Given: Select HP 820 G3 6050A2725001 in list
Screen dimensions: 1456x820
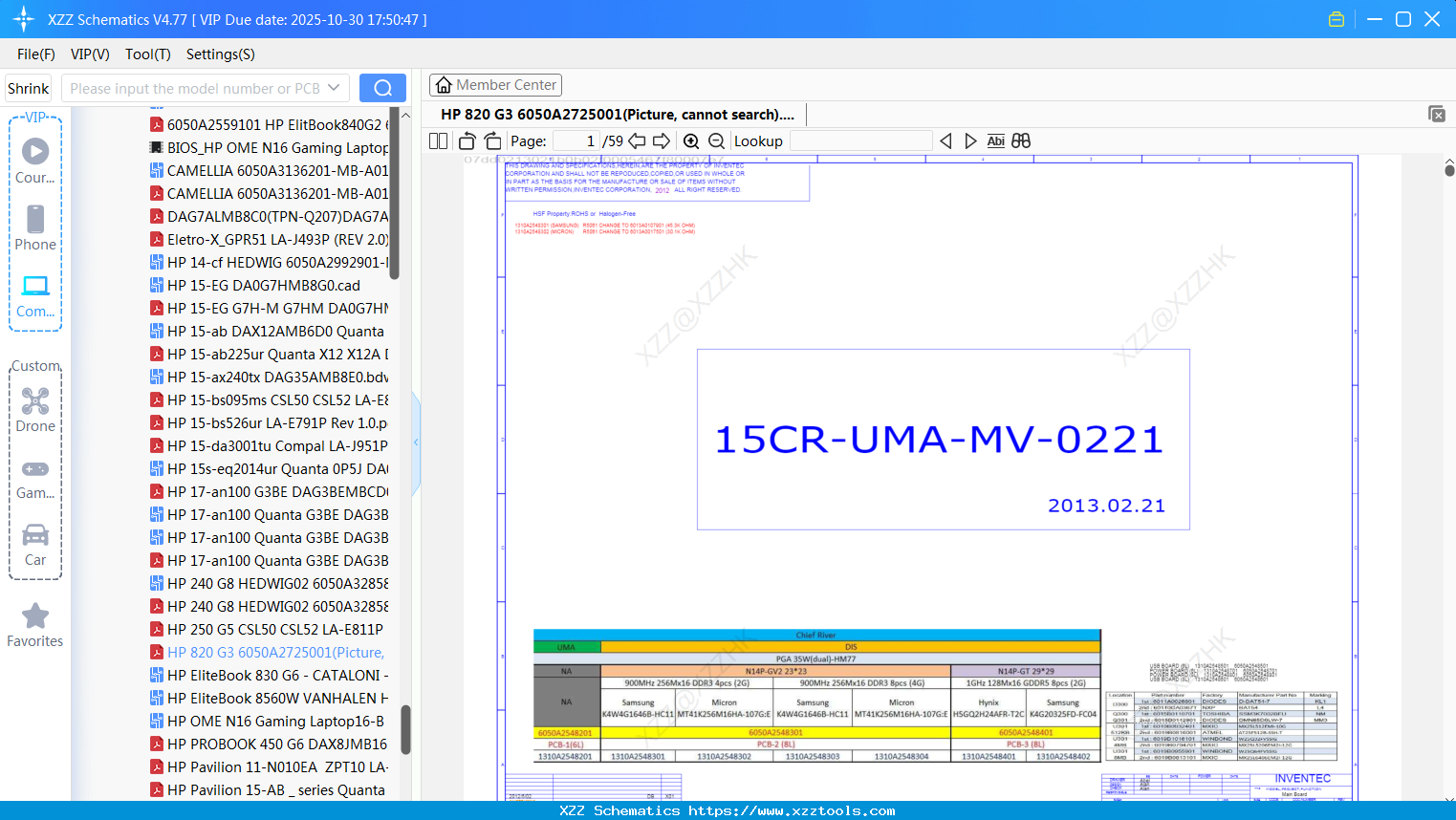Looking at the screenshot, I should 268,652.
